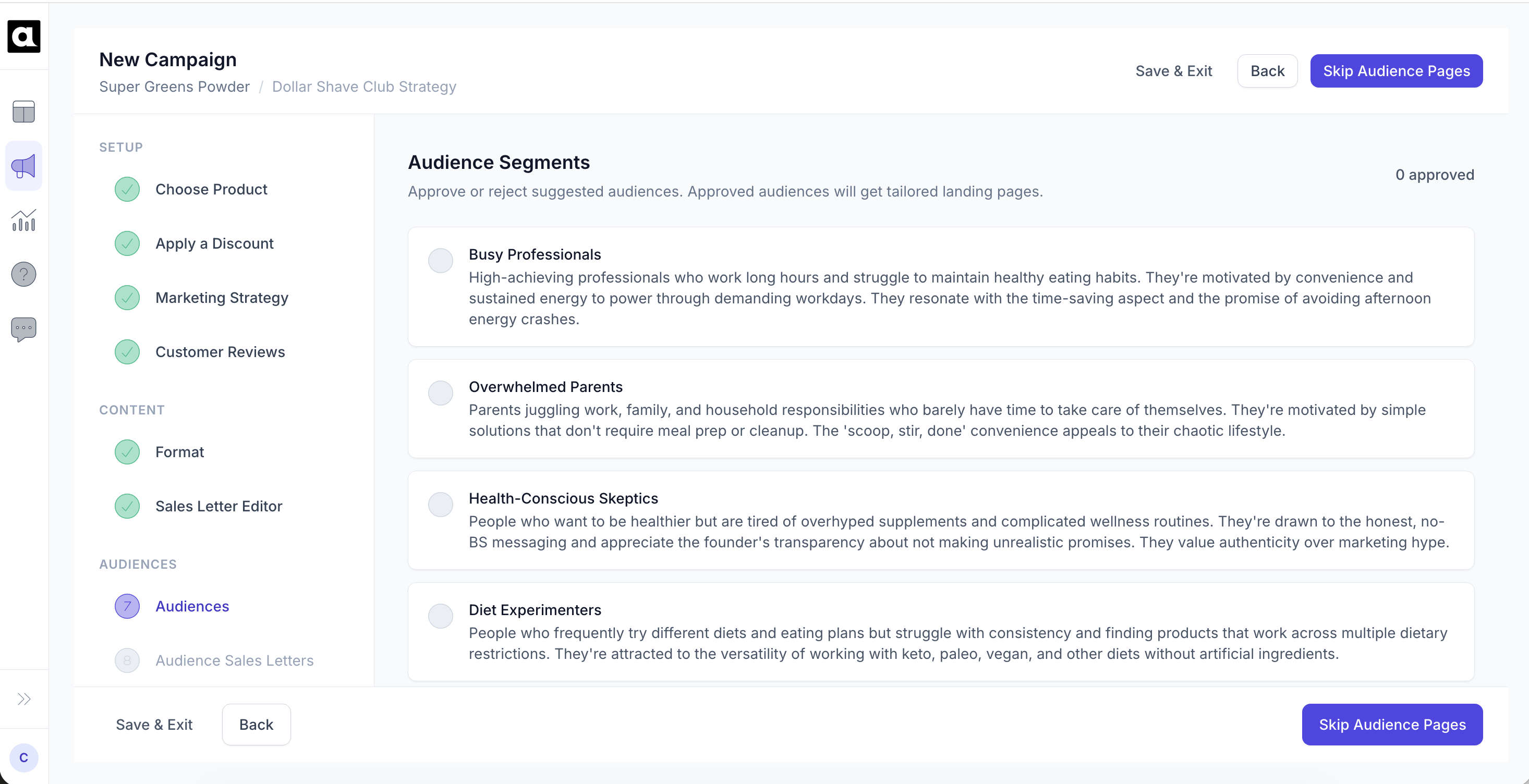Click the Choose Product green checkmark icon
Screen dimensions: 1529x784
(x=127, y=189)
